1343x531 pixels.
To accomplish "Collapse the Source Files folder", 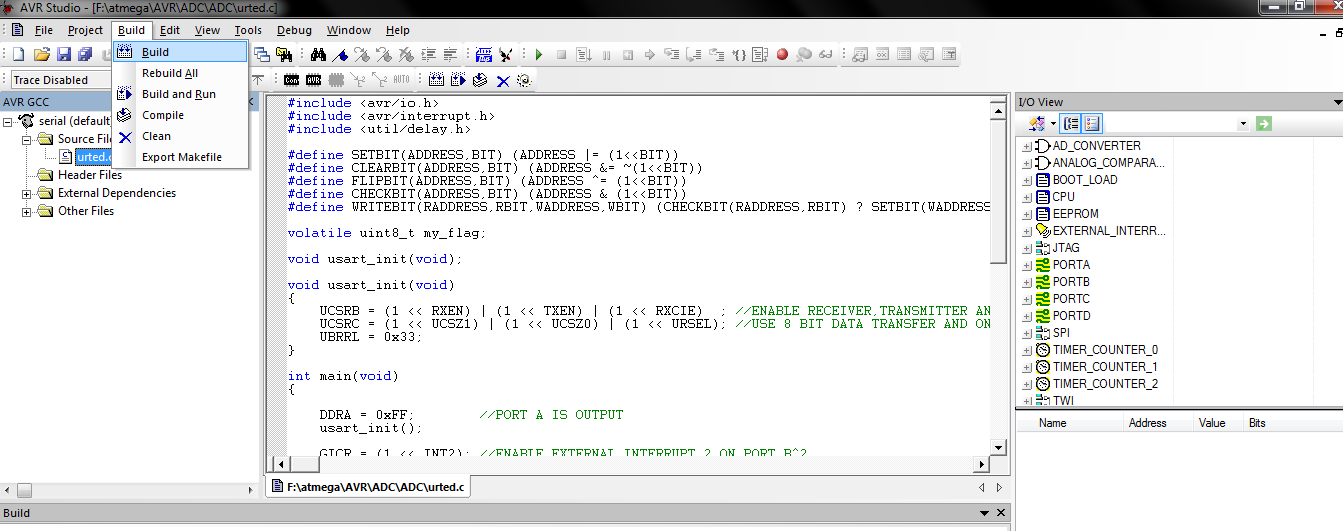I will [x=27, y=139].
